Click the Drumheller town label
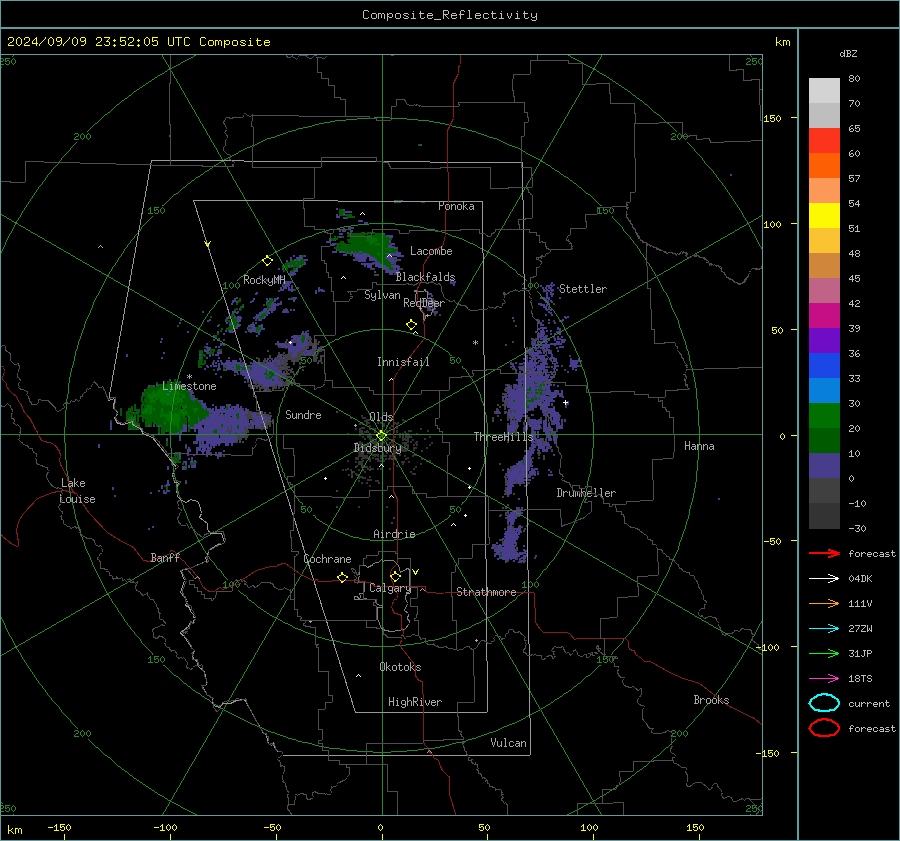 (586, 493)
